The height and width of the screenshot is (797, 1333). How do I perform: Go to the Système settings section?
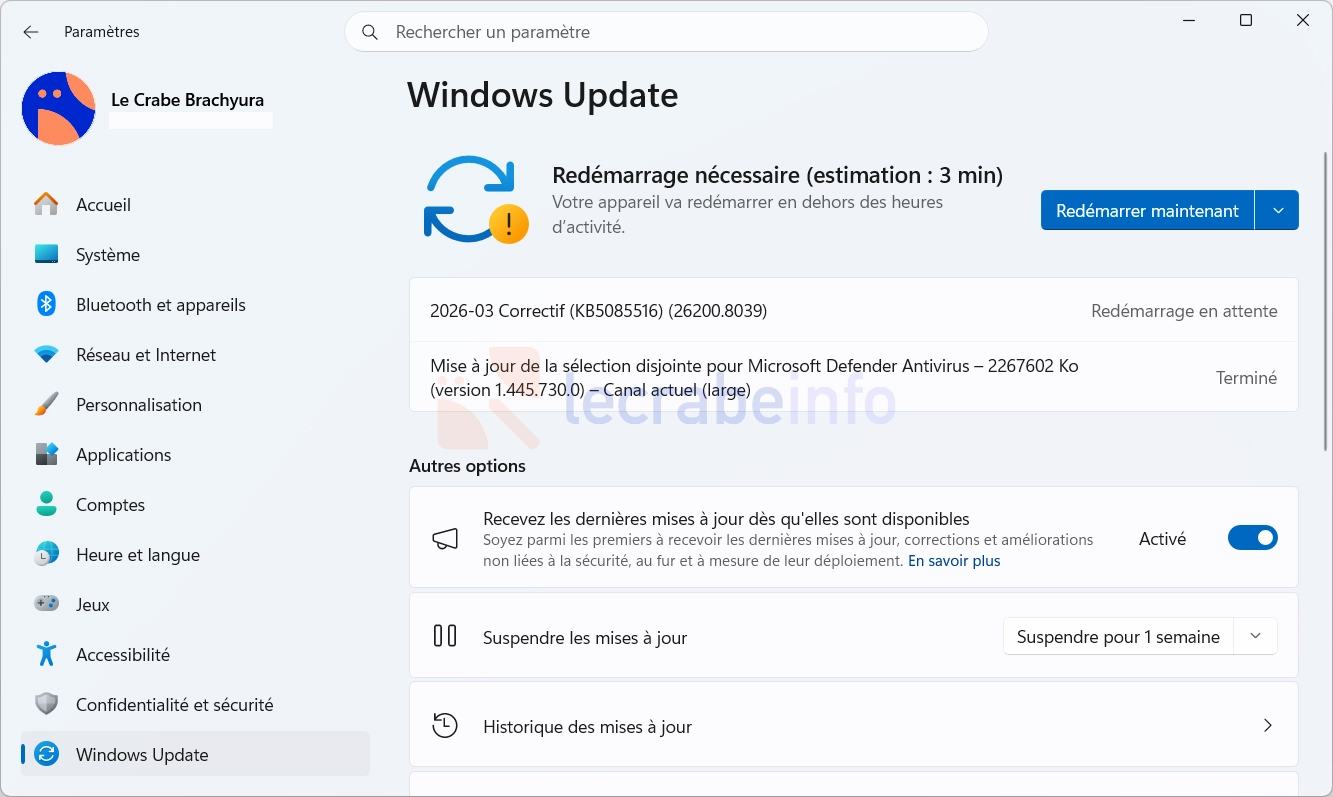[108, 255]
